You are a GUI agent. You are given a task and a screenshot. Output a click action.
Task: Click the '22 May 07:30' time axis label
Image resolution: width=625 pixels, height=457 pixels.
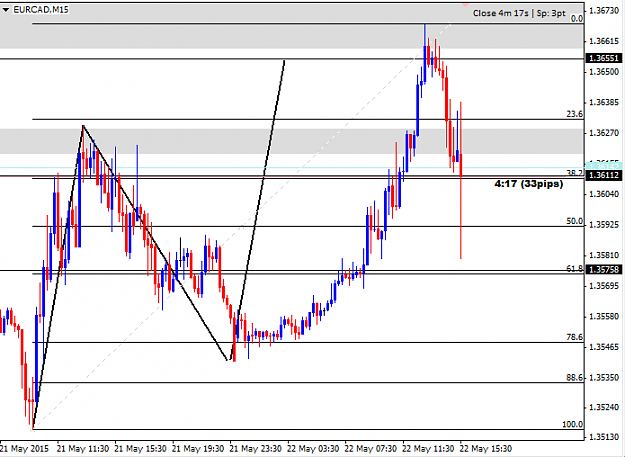coord(371,449)
